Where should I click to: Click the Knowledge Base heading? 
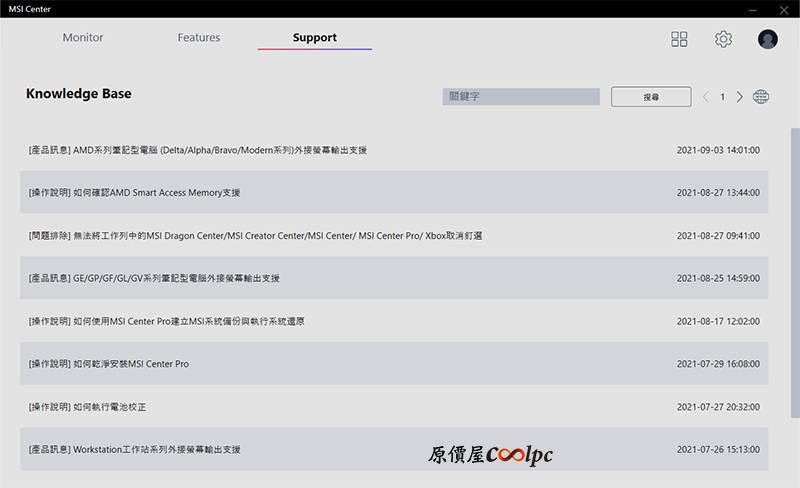point(79,94)
